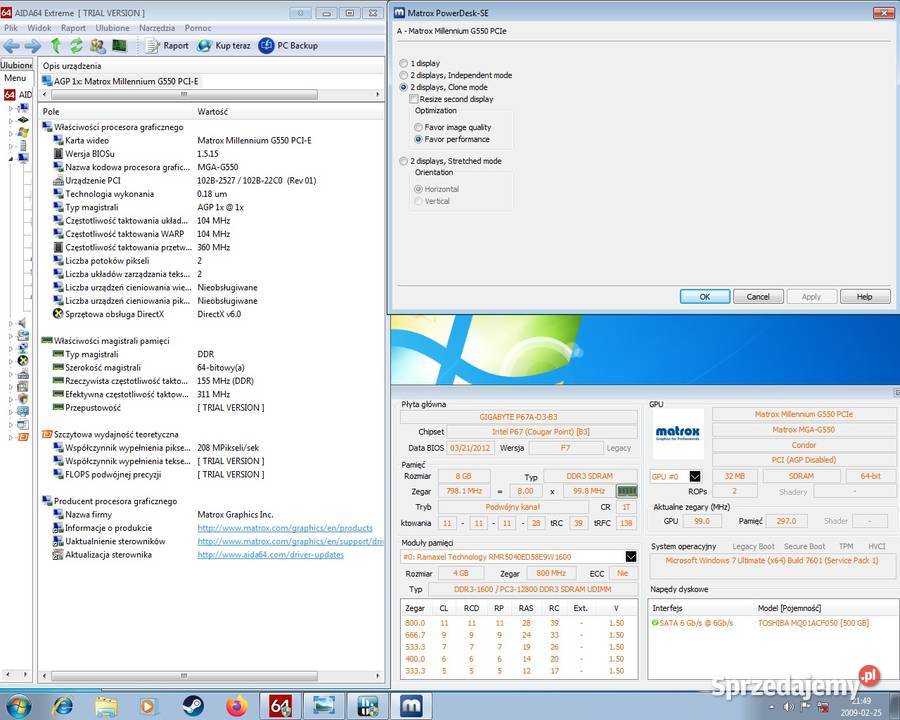This screenshot has height=720, width=900.
Task: Click the bottom horizontal scrollbar of details pane
Action: 184,676
